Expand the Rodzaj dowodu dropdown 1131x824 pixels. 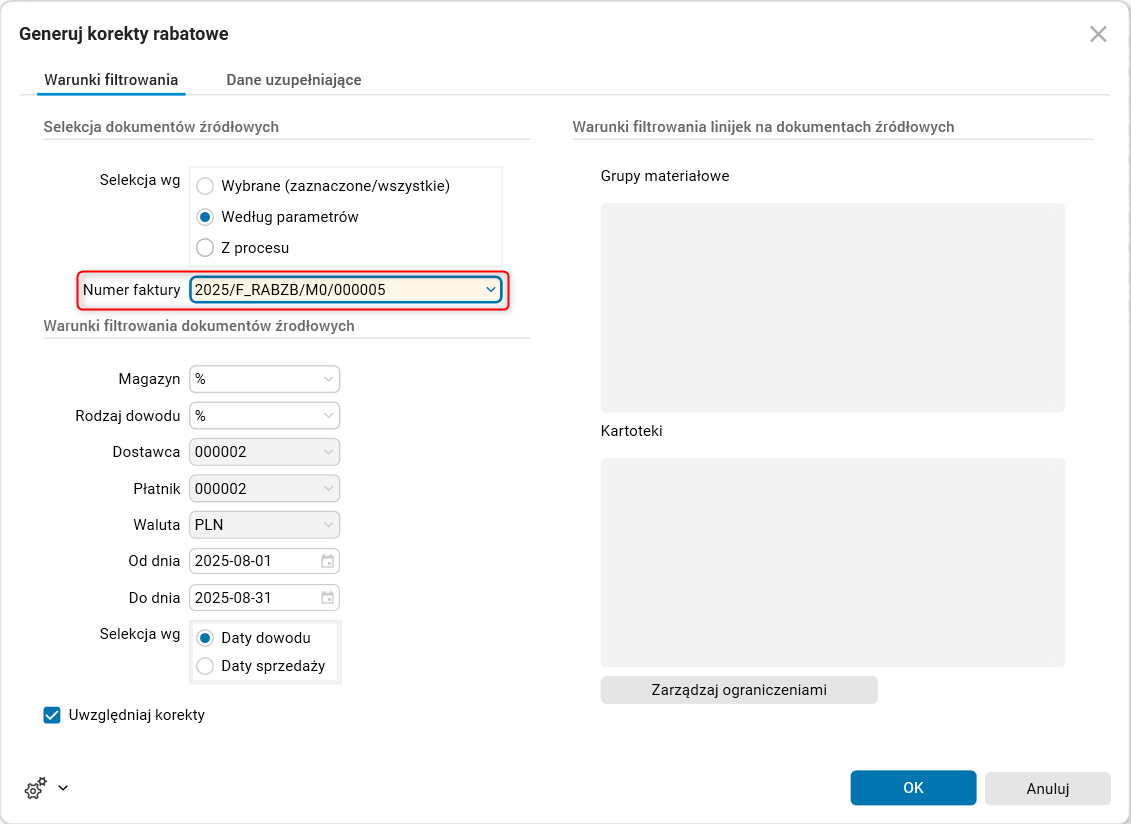pos(328,415)
